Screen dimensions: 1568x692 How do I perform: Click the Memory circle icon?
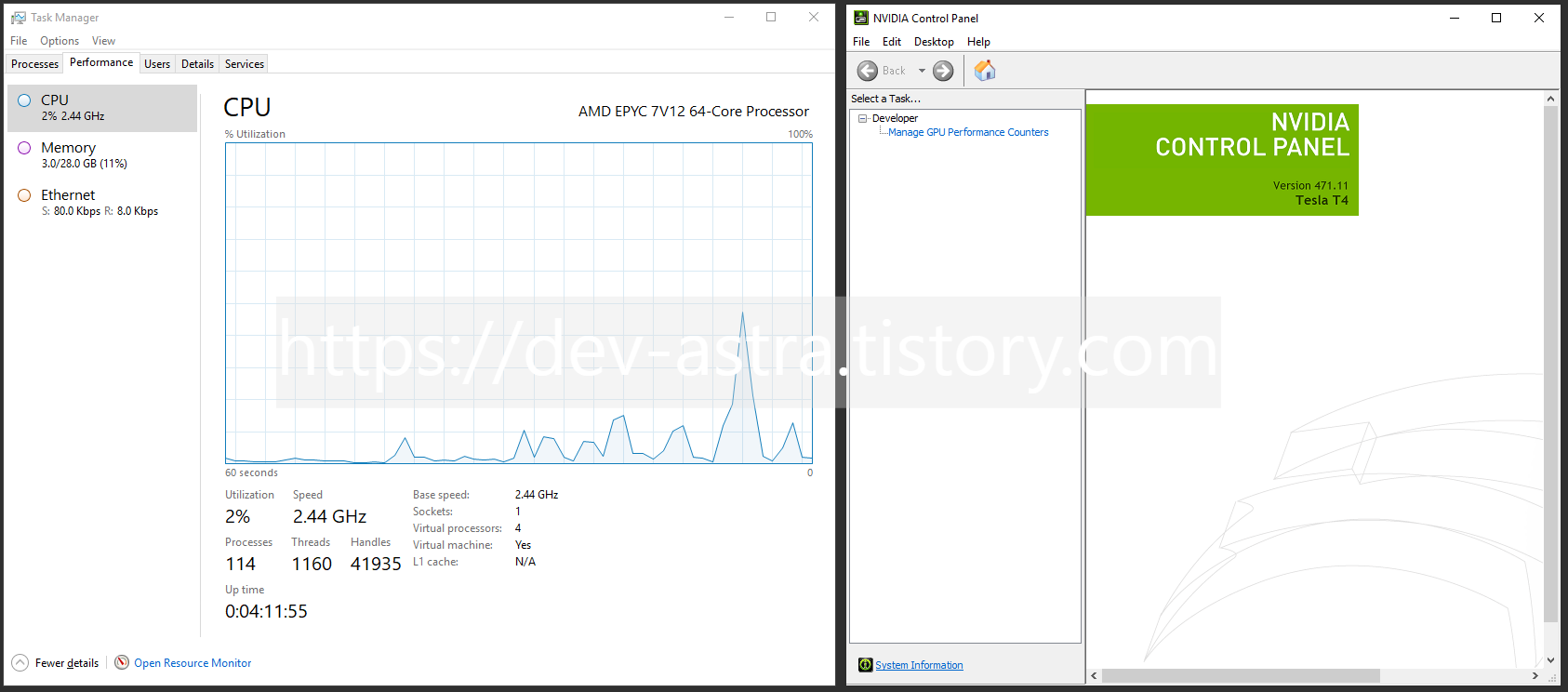point(24,148)
